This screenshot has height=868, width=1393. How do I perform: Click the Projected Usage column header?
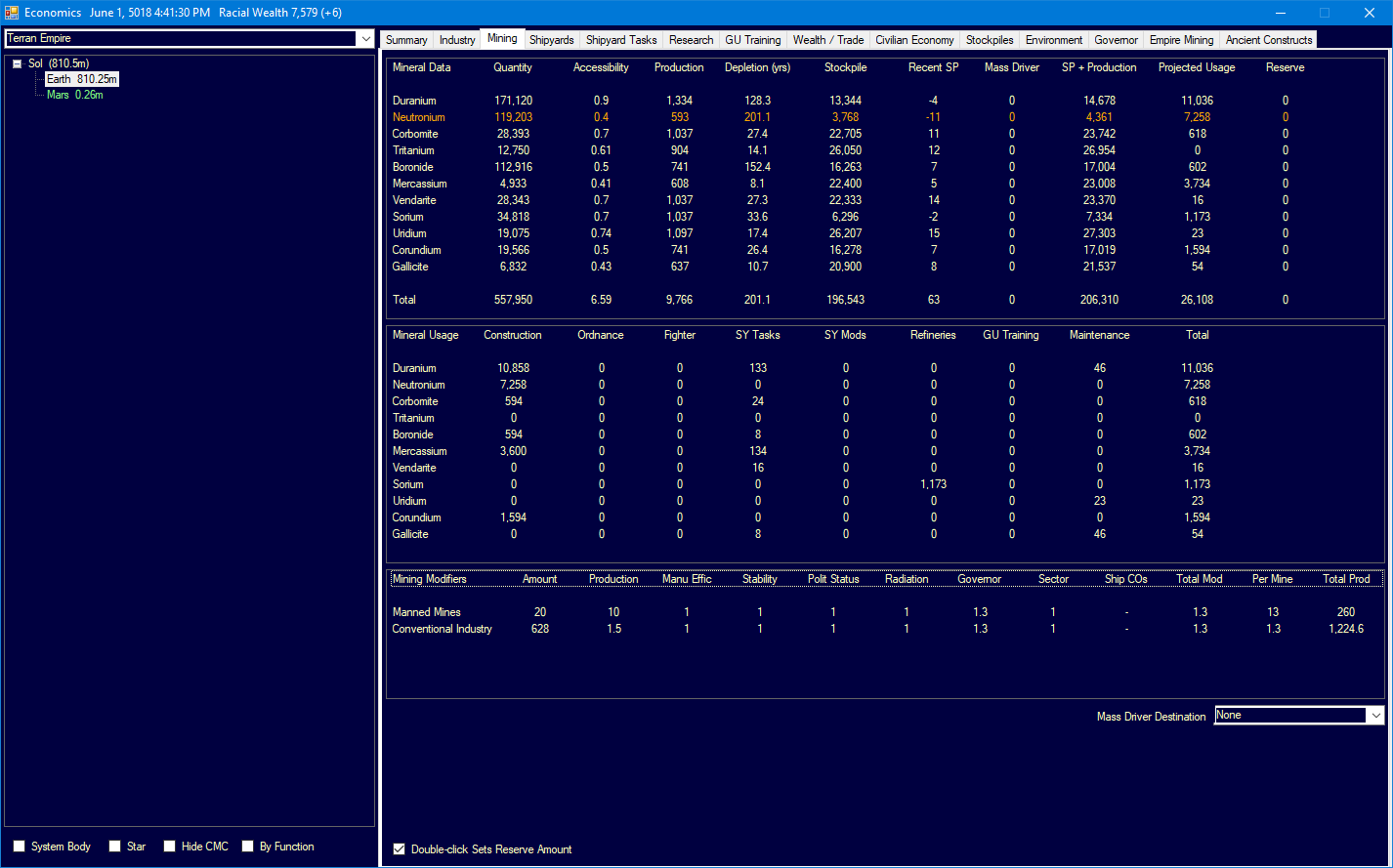(x=1197, y=67)
